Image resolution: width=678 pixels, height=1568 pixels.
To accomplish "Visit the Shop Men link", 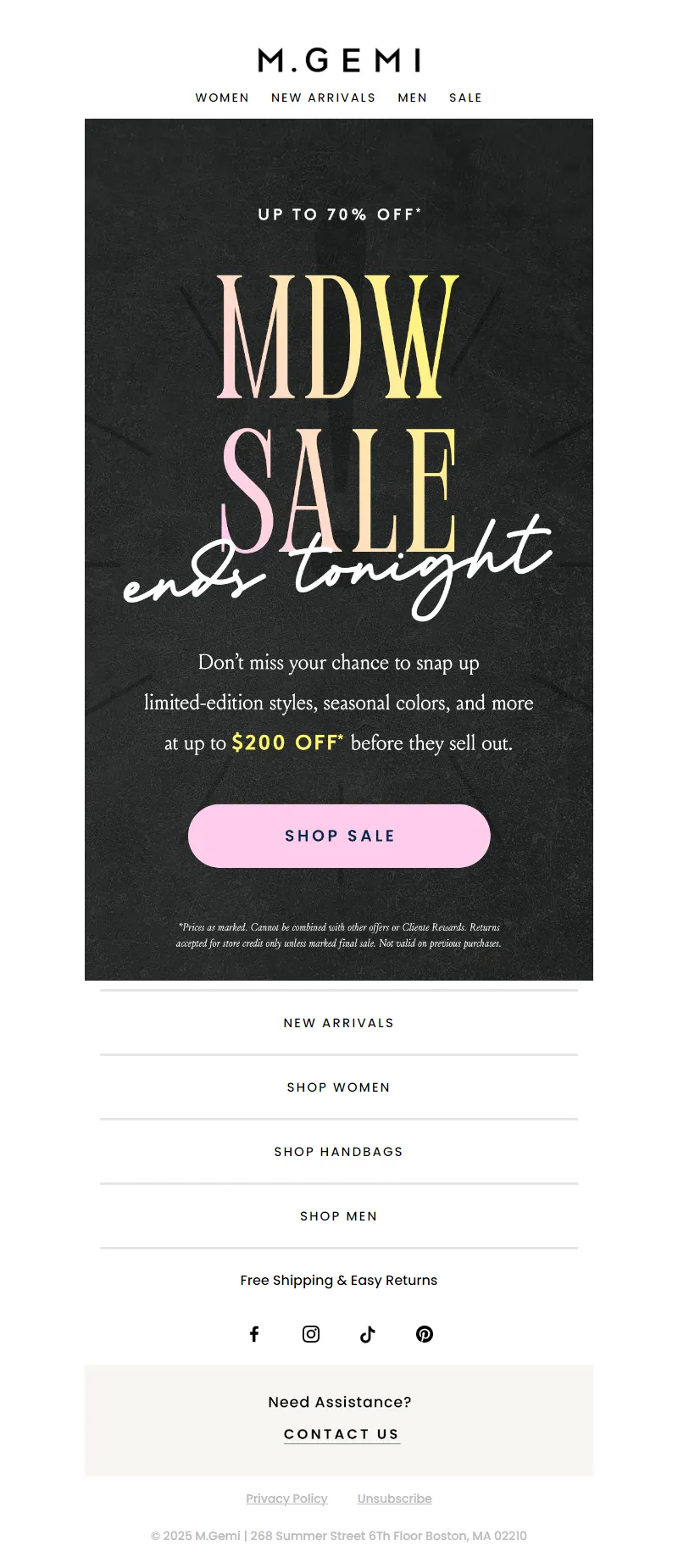I will (339, 1216).
